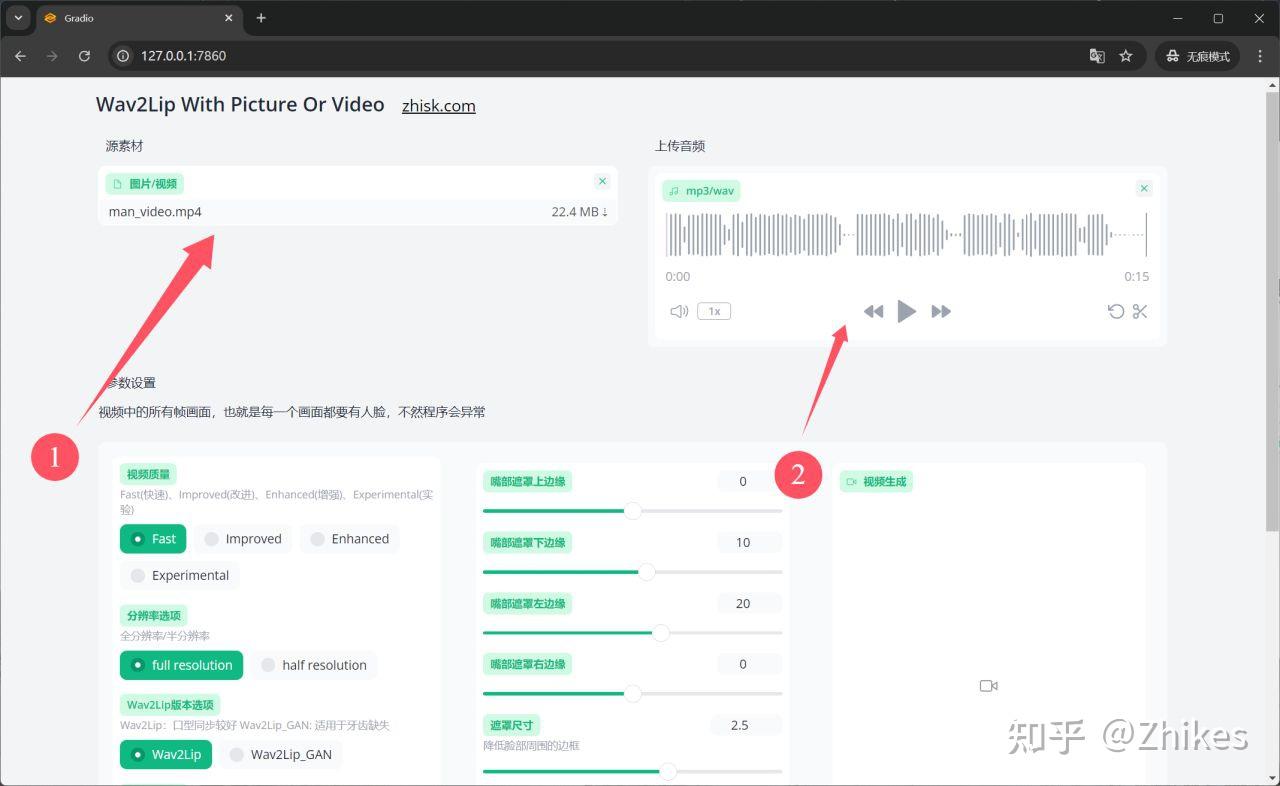Select the Experimental video quality option
1280x786 pixels.
[x=180, y=575]
